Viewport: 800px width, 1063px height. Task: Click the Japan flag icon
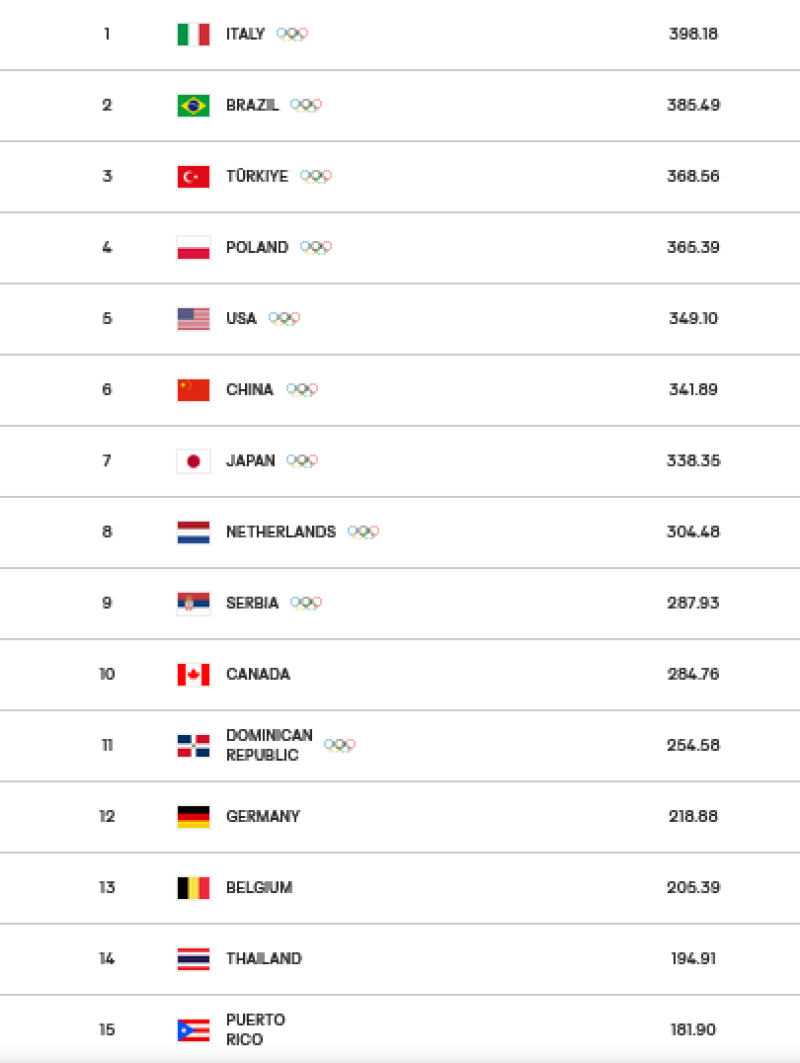(x=193, y=461)
